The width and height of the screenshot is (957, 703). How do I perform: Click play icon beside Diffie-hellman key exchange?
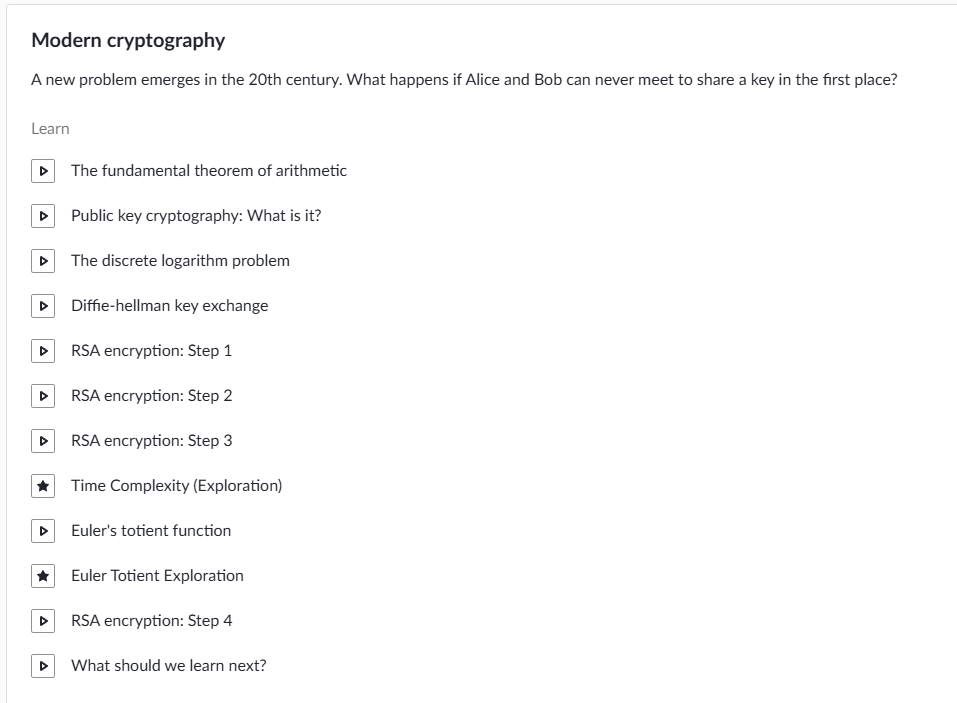(42, 306)
